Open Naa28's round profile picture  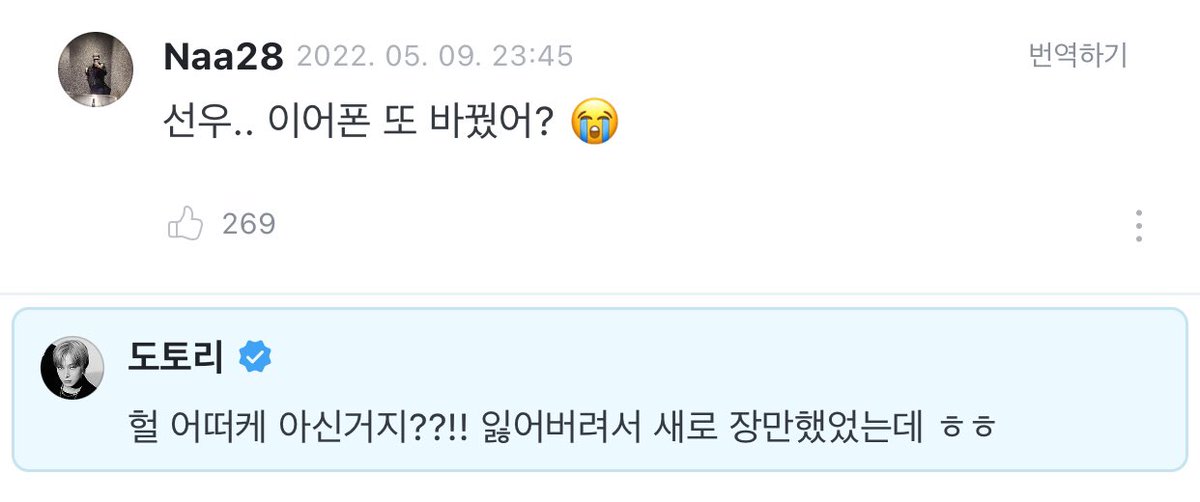point(96,69)
